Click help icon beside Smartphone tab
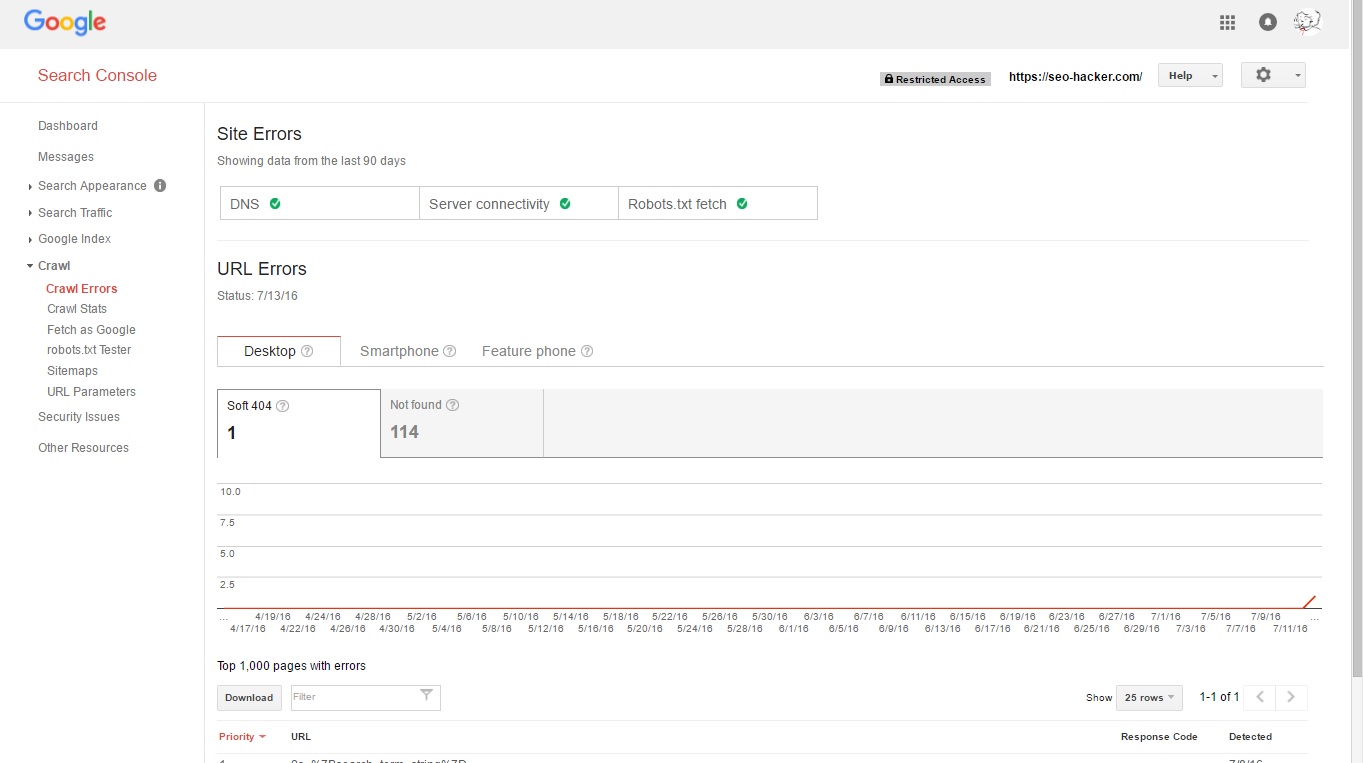This screenshot has height=763, width=1363. [450, 351]
